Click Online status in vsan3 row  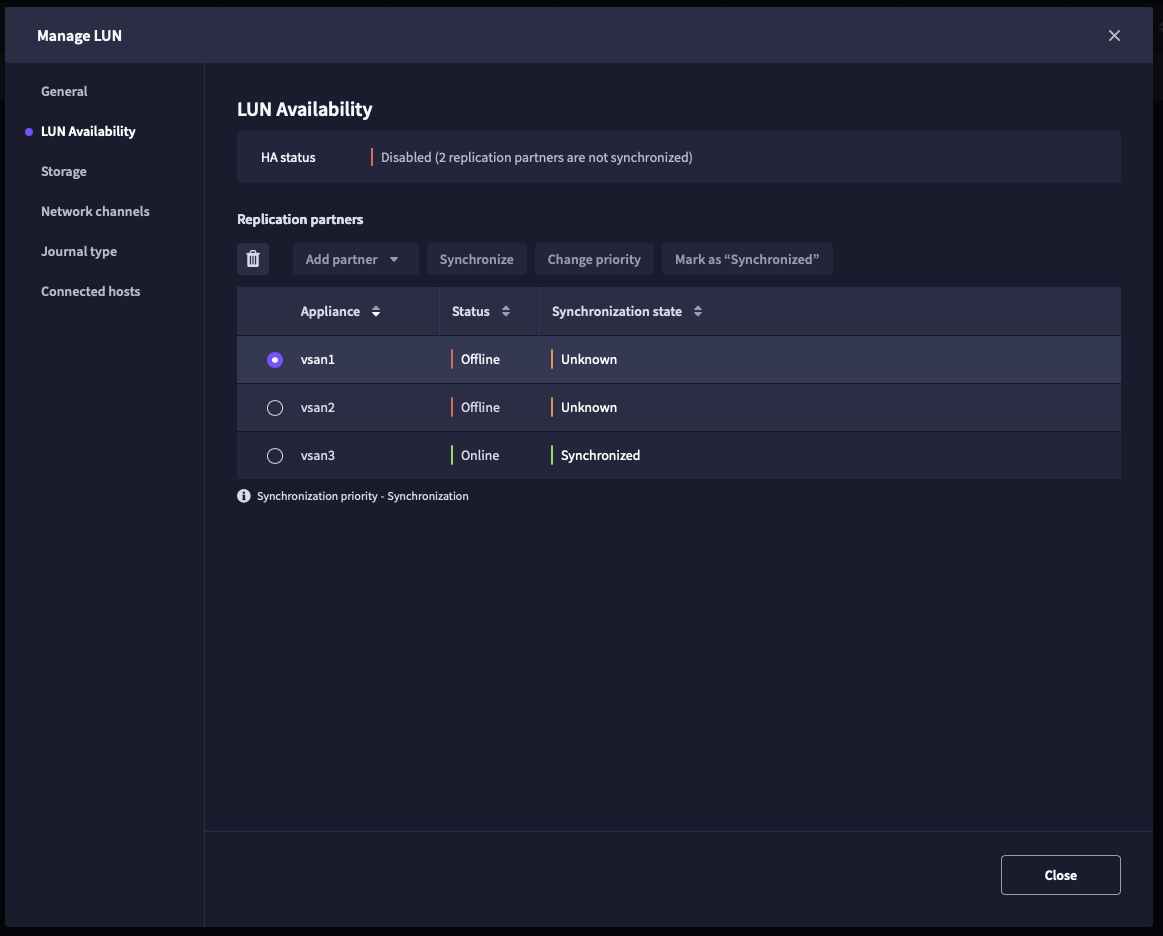pyautogui.click(x=480, y=455)
